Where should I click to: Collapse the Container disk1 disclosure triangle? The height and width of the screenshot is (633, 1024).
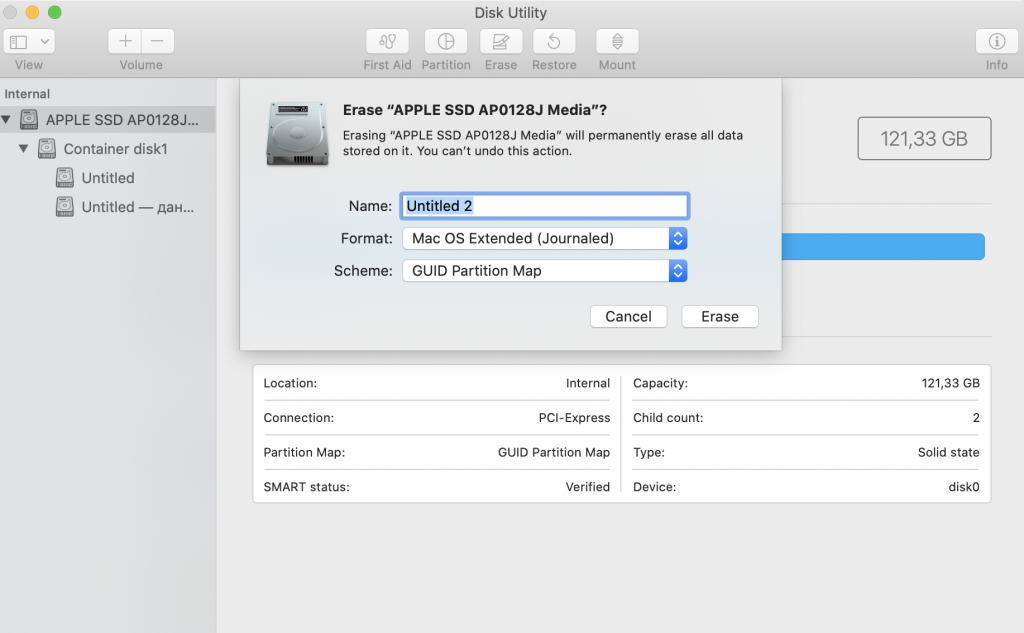[x=24, y=148]
